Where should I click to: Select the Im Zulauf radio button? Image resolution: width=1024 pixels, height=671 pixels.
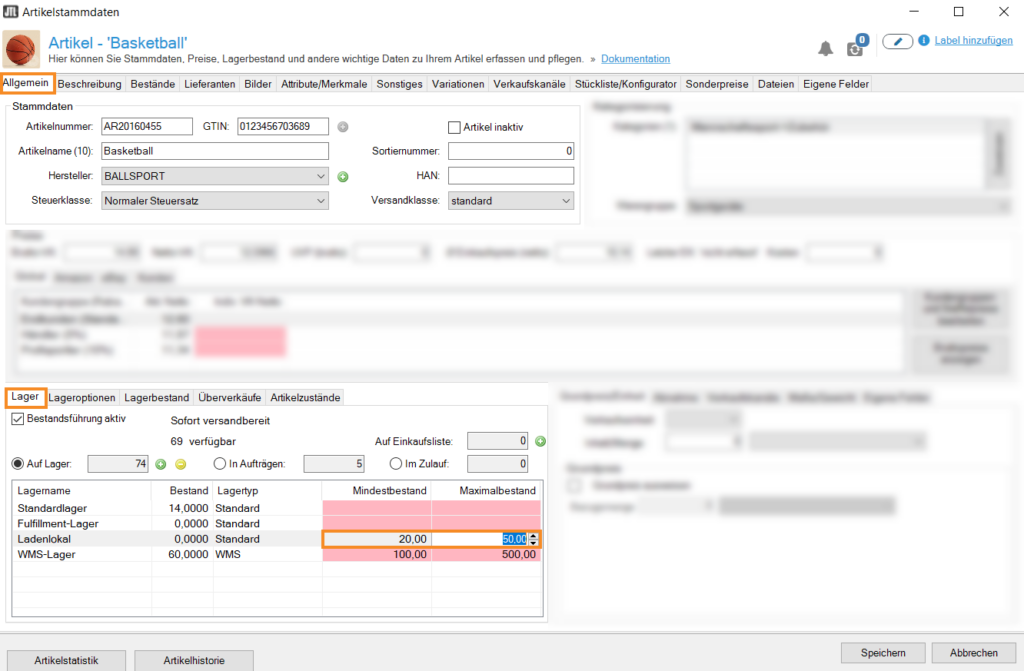397,464
